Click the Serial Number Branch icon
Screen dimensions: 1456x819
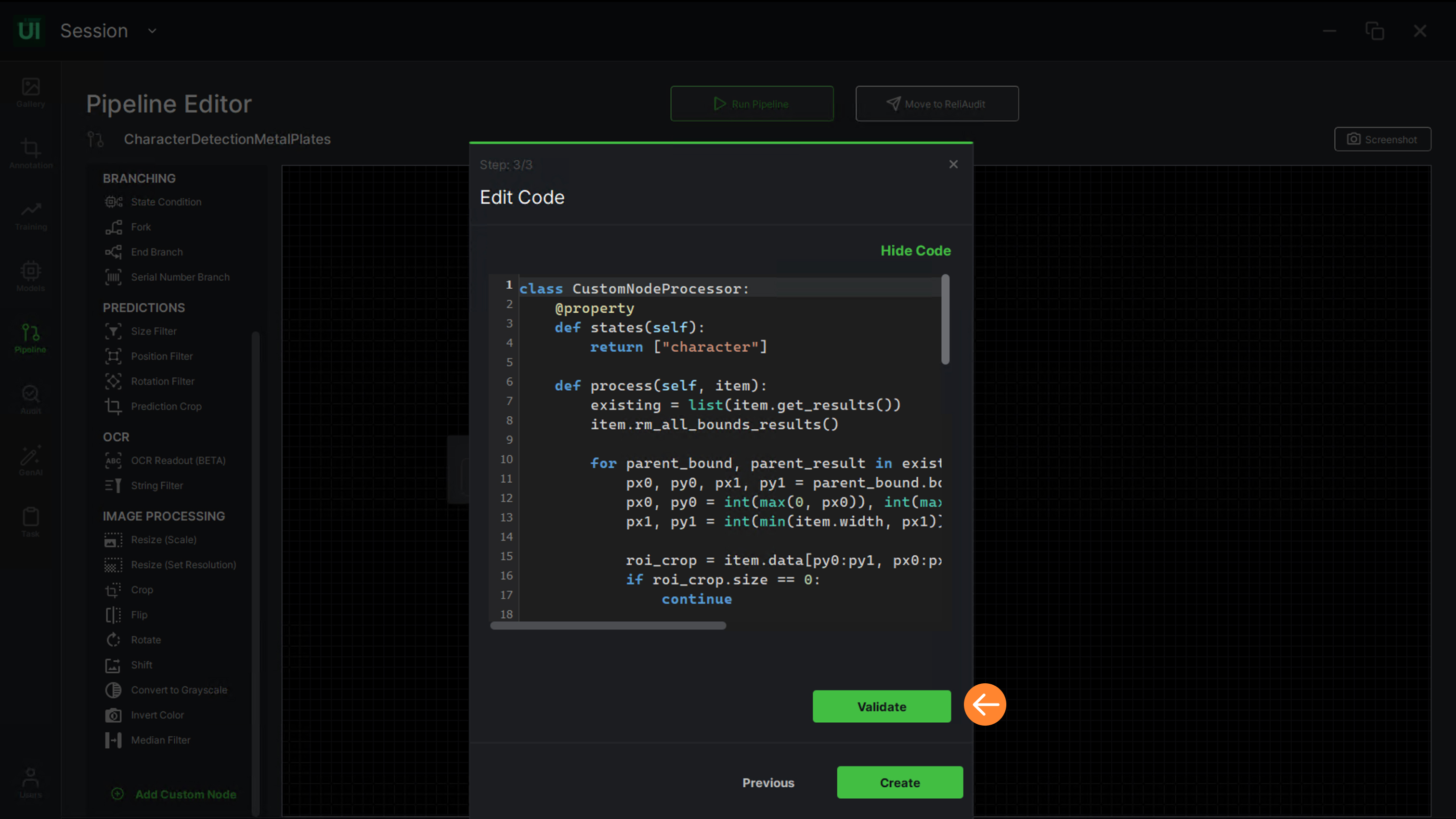coord(113,277)
